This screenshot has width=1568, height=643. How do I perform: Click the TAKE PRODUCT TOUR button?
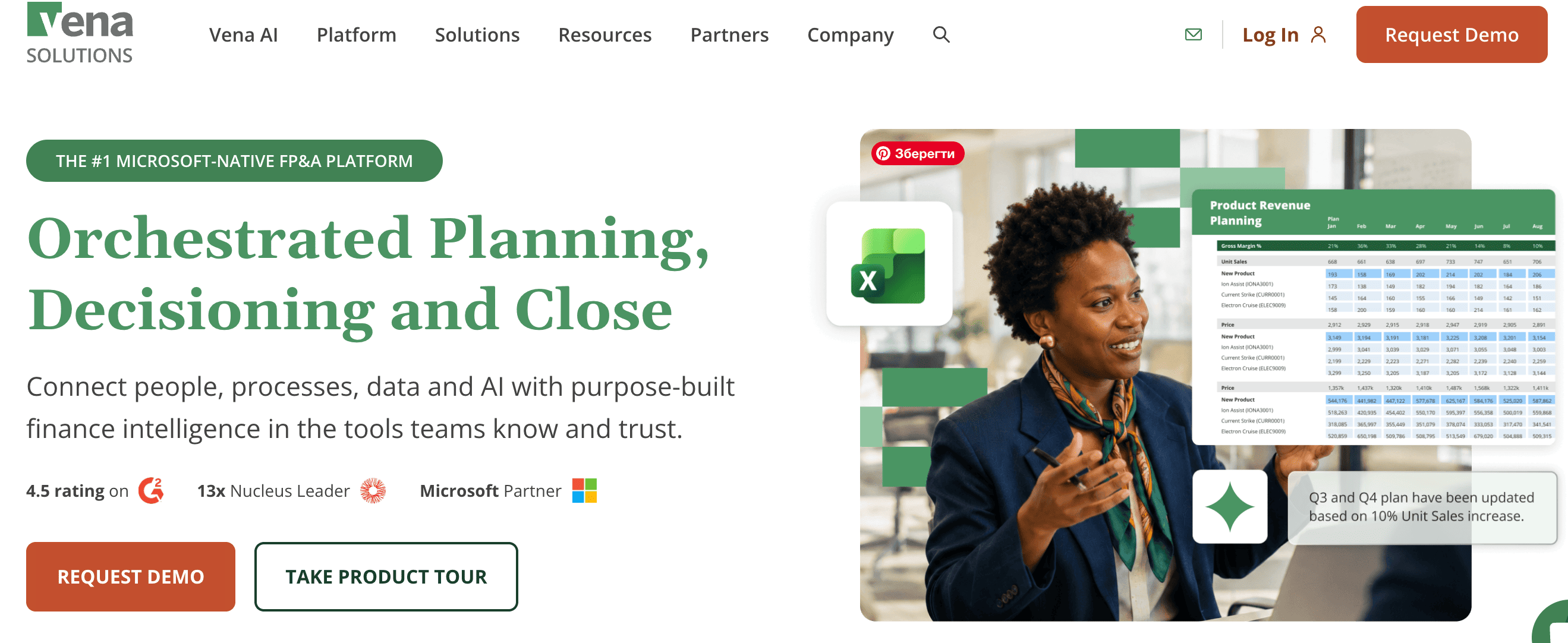[x=386, y=576]
